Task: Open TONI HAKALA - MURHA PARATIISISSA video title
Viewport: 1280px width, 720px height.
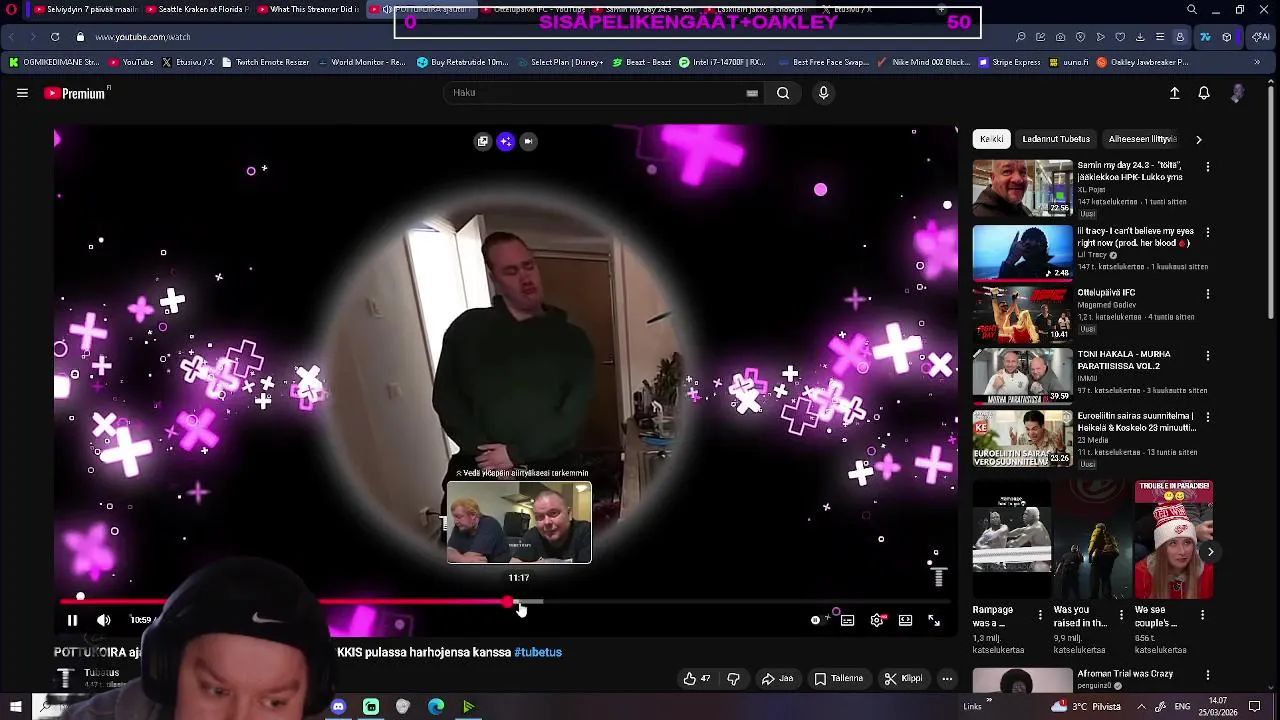Action: pos(1123,360)
